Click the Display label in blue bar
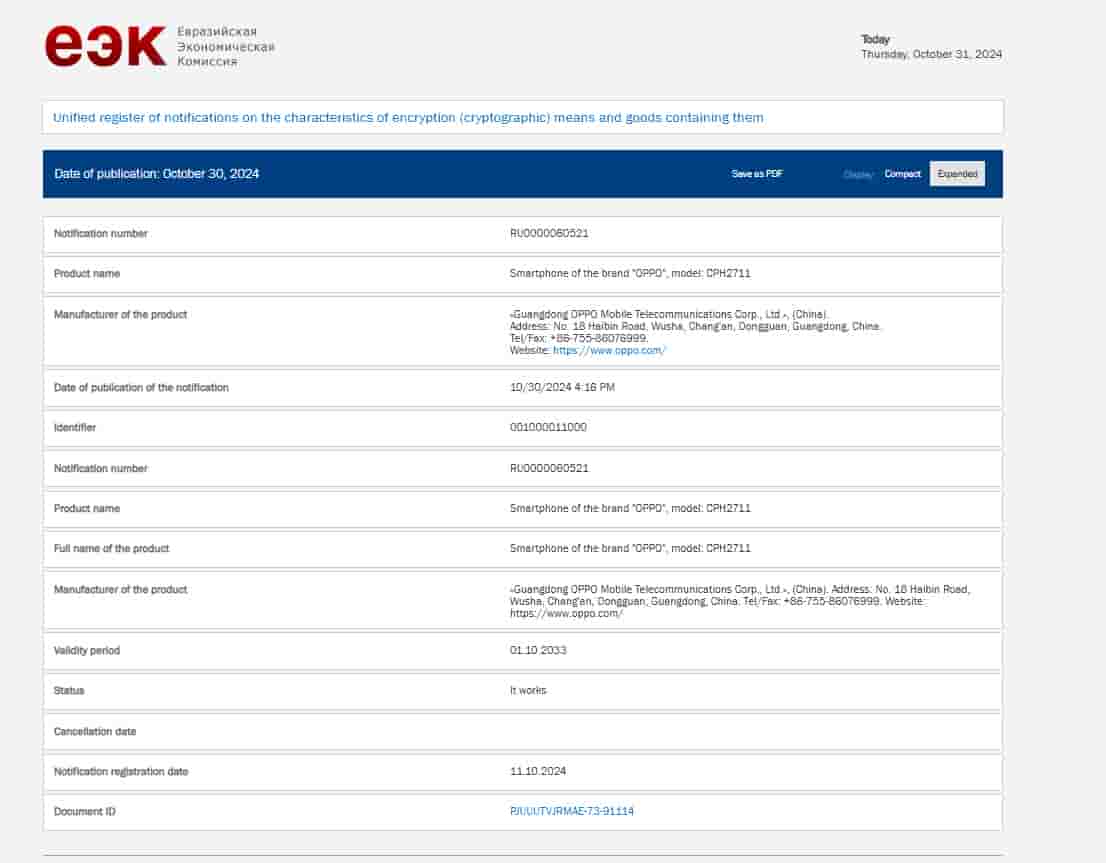Viewport: 1106px width, 863px height. coord(858,174)
